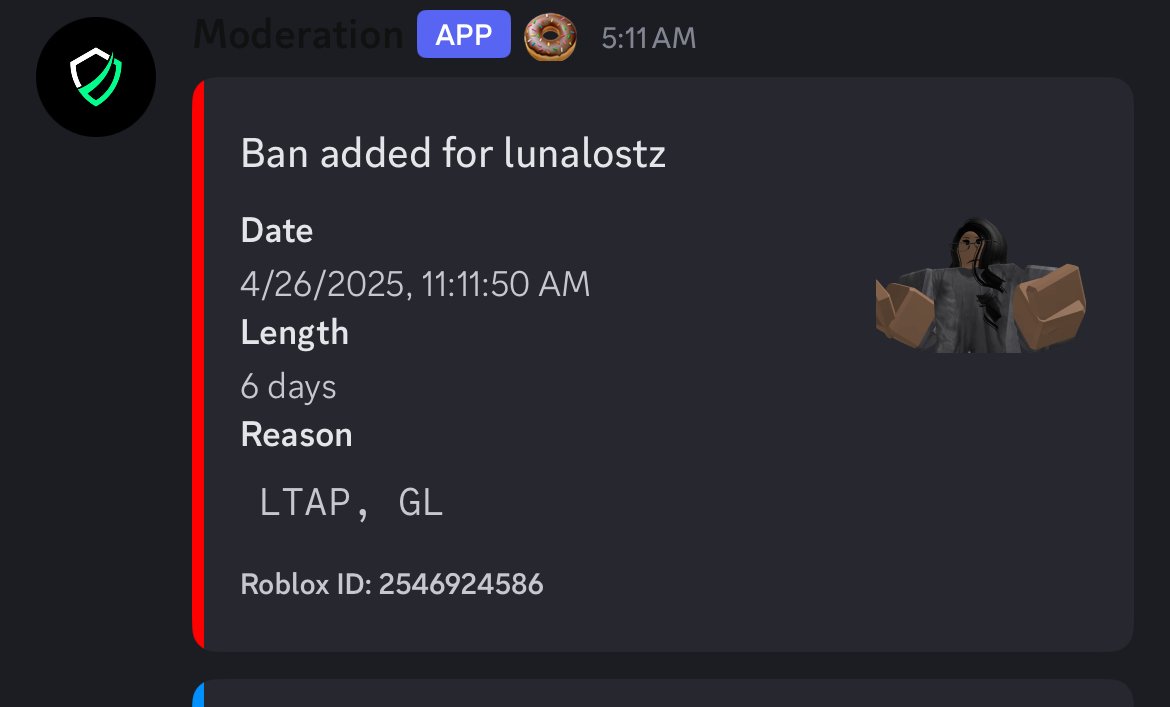Click the Roblox ID footer text
This screenshot has height=707, width=1170.
[x=392, y=584]
